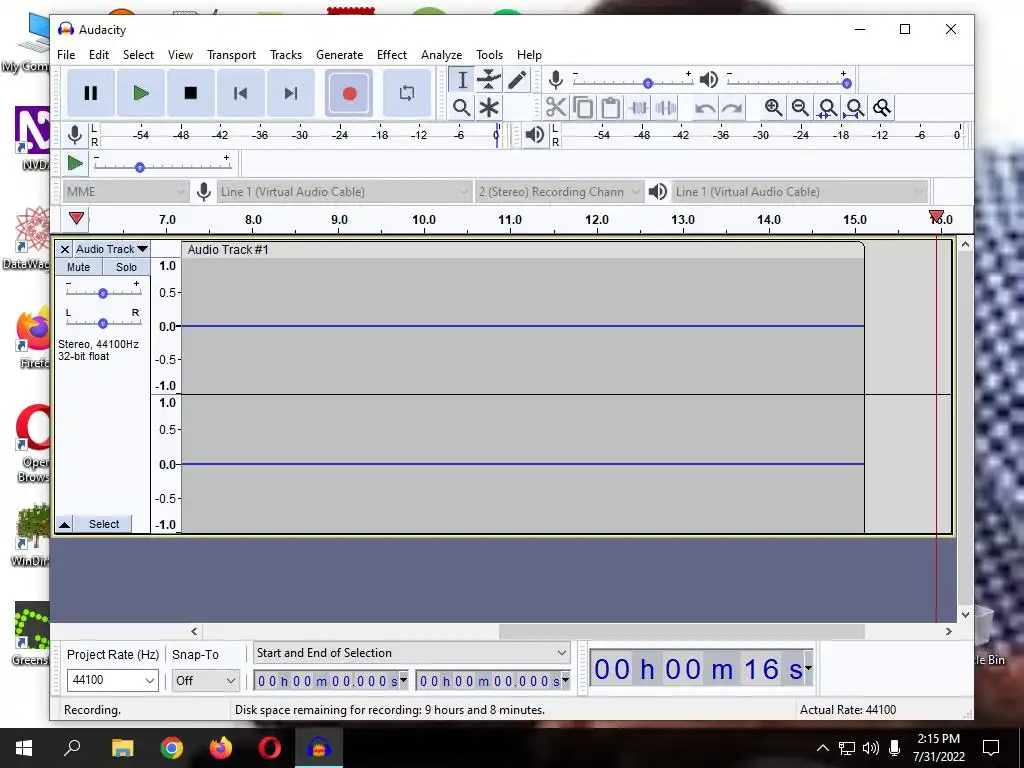Image resolution: width=1024 pixels, height=768 pixels.
Task: Open the recording channels dropdown
Action: [559, 191]
